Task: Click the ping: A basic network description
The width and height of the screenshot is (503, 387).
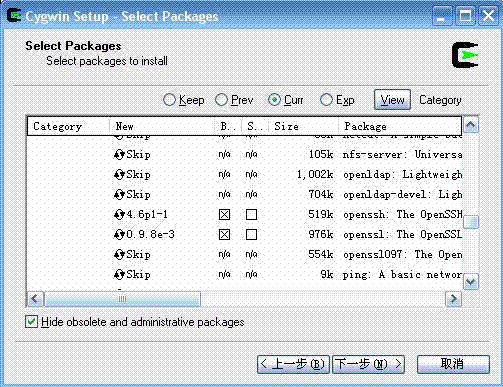Action: coord(403,275)
